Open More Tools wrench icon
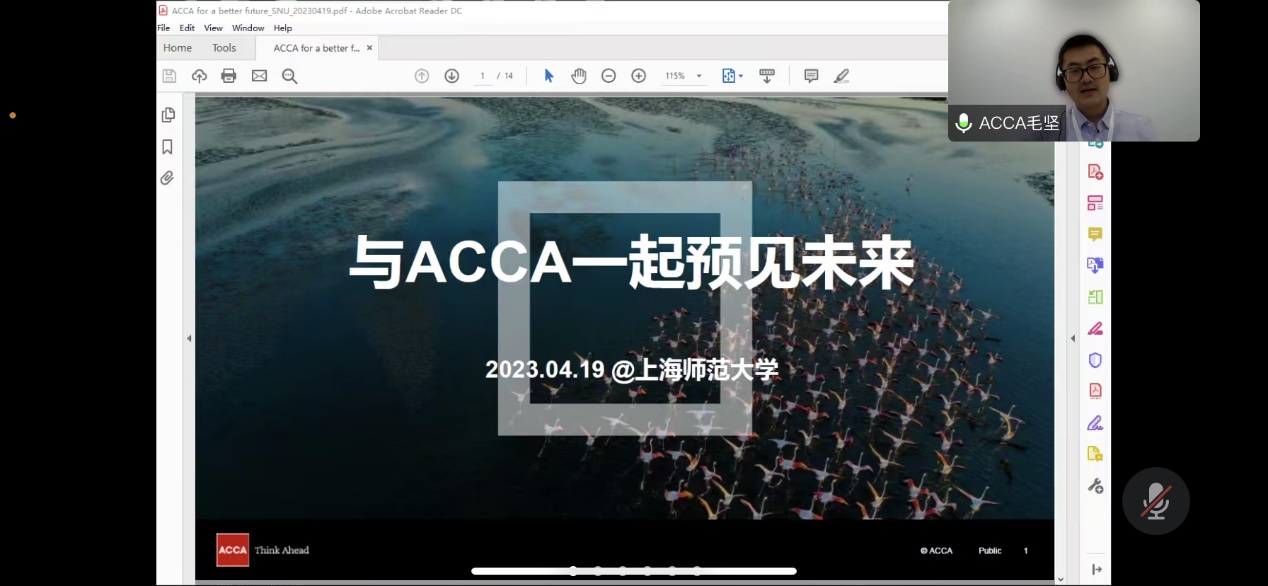1268x586 pixels. pos(1095,486)
